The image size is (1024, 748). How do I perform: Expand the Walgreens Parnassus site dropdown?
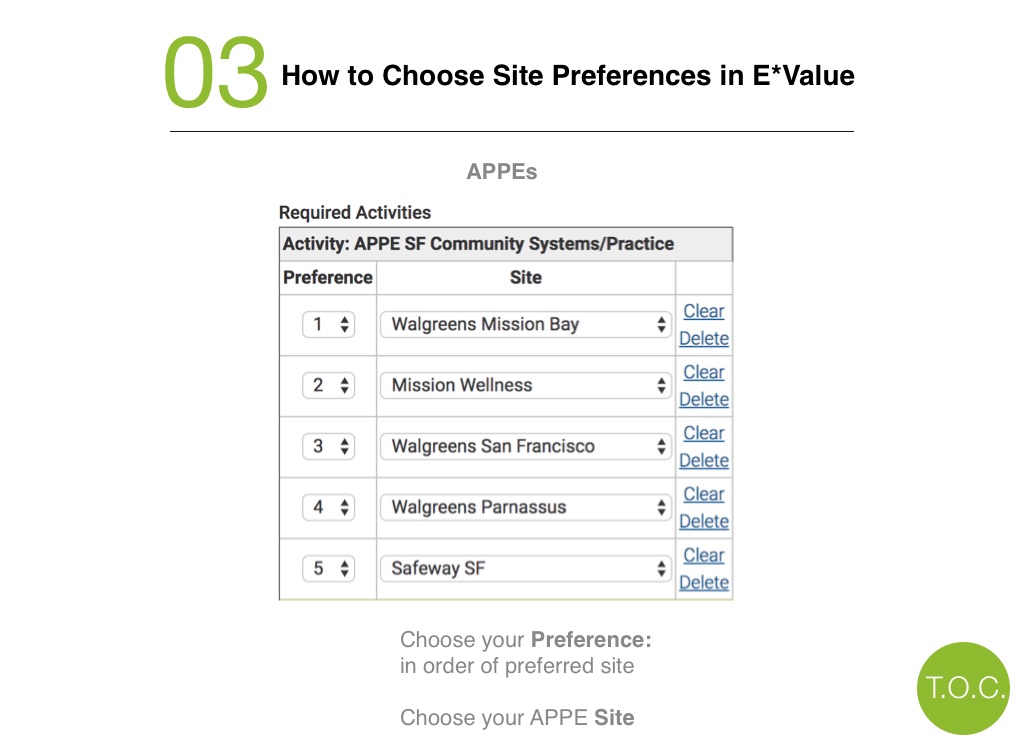coord(526,508)
